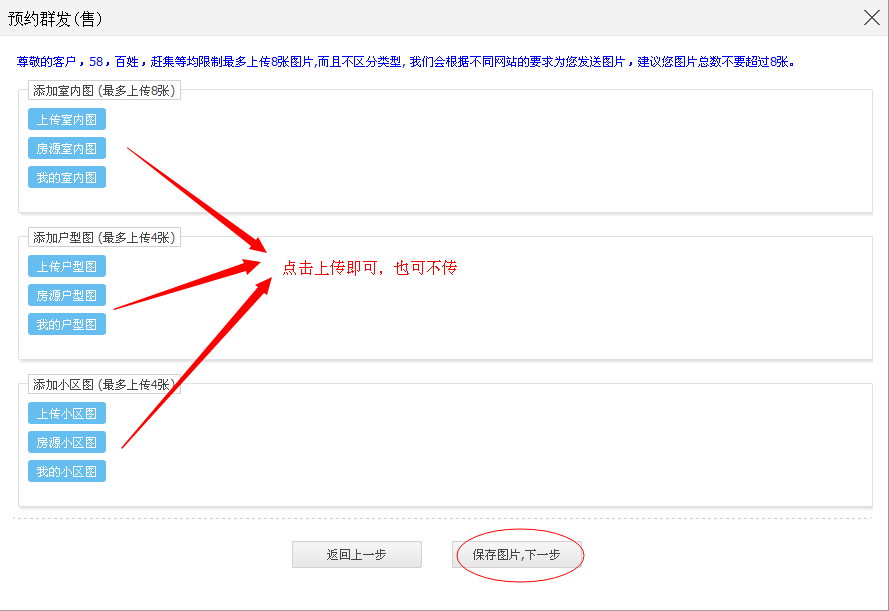Click the 上传室内图 button
The width and height of the screenshot is (889, 611).
tap(67, 120)
